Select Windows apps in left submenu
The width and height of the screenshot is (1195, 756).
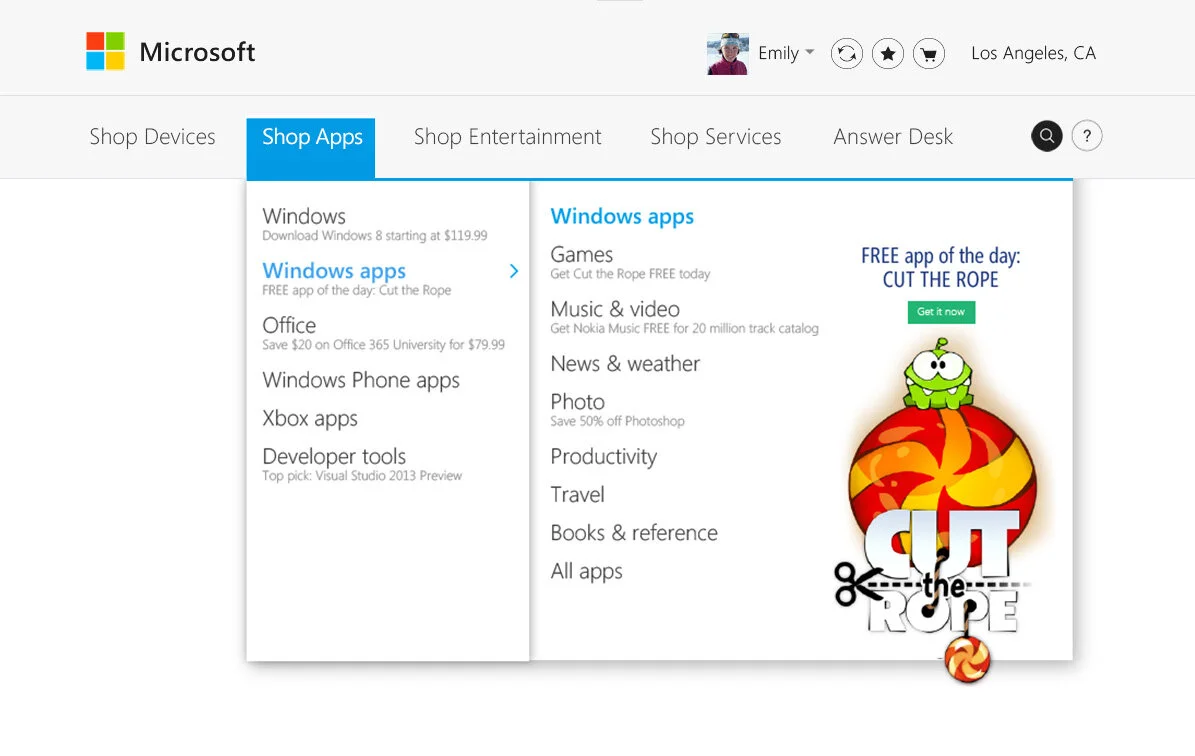coord(334,271)
